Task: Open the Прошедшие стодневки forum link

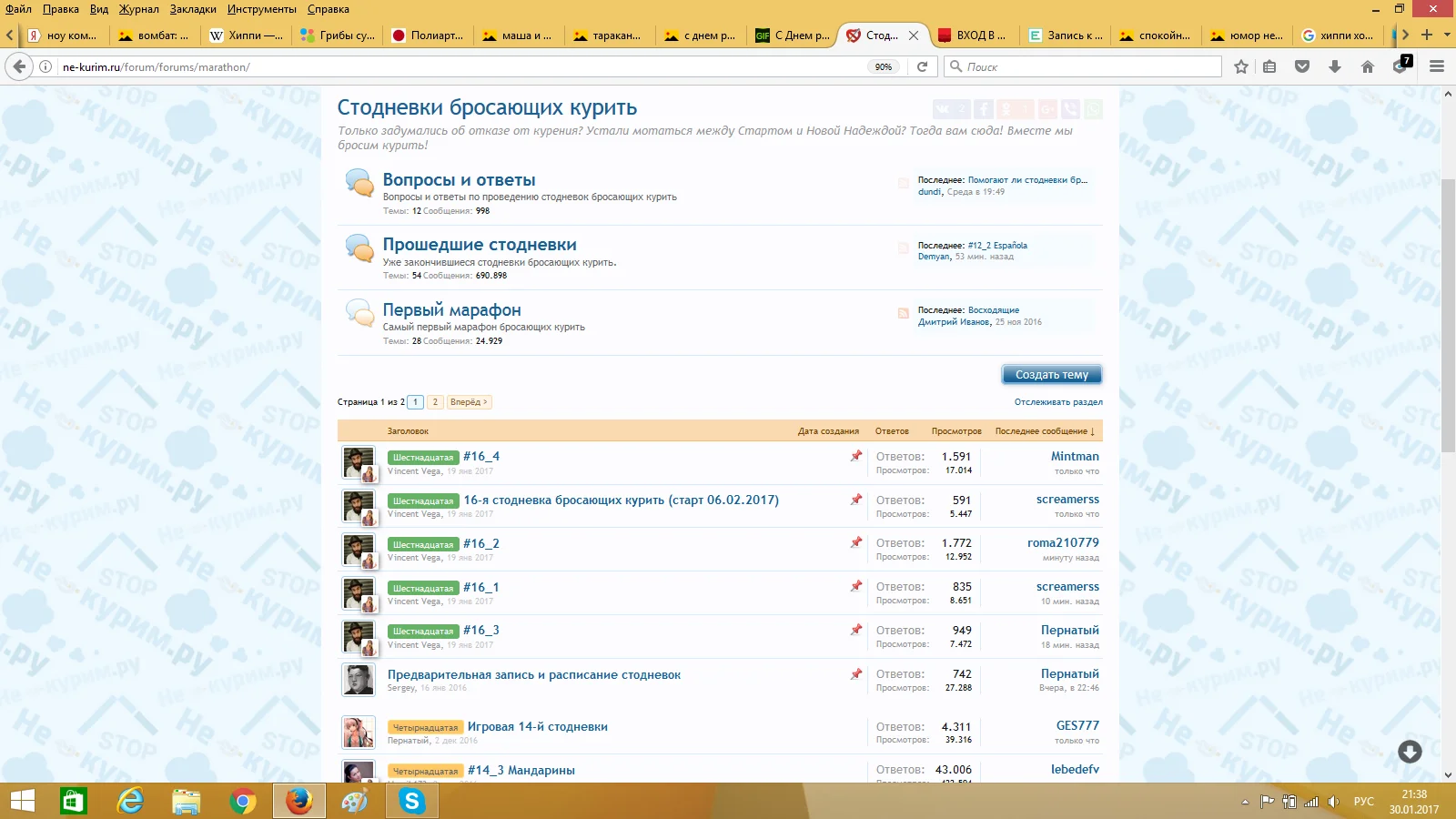Action: pos(480,245)
